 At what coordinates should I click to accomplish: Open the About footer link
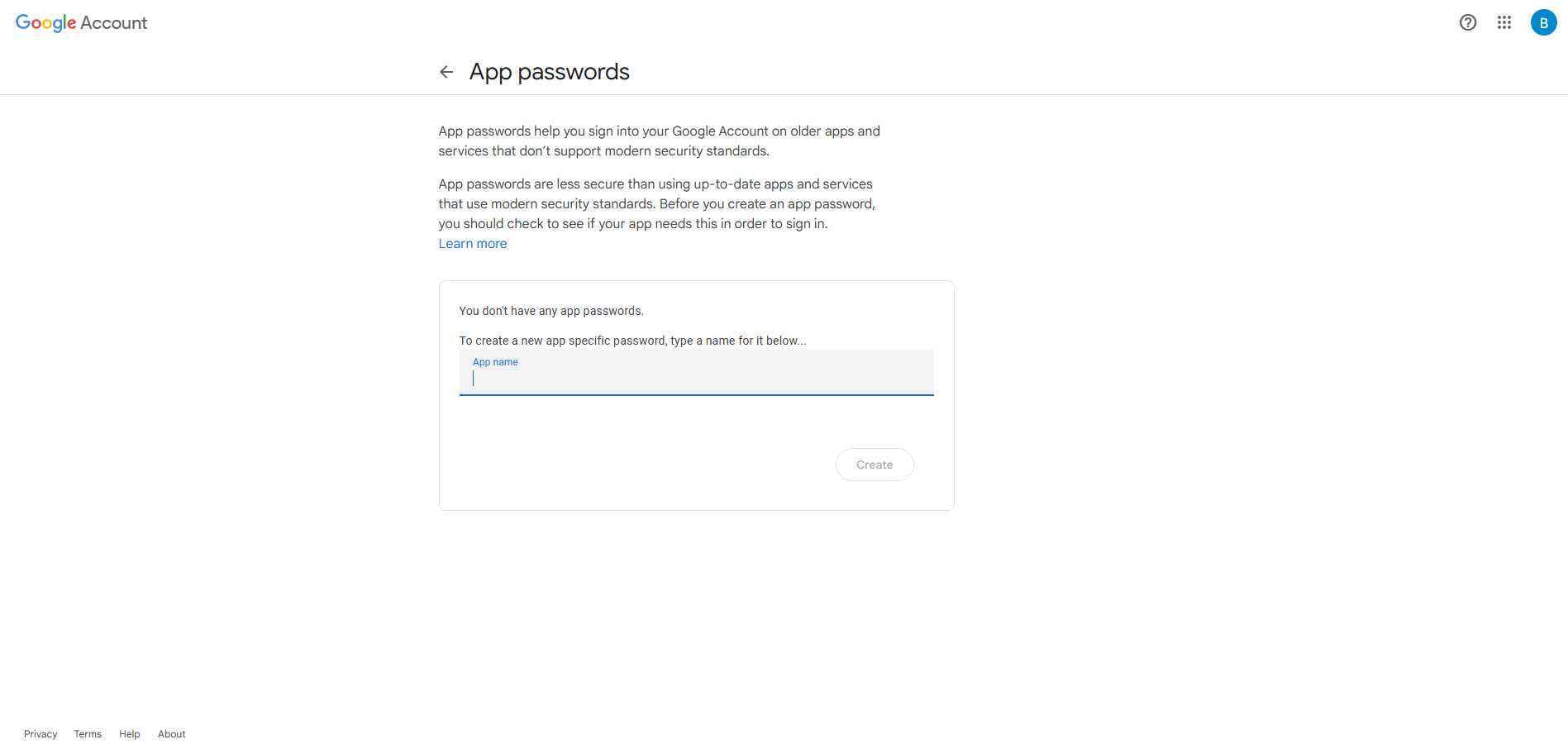click(x=171, y=734)
